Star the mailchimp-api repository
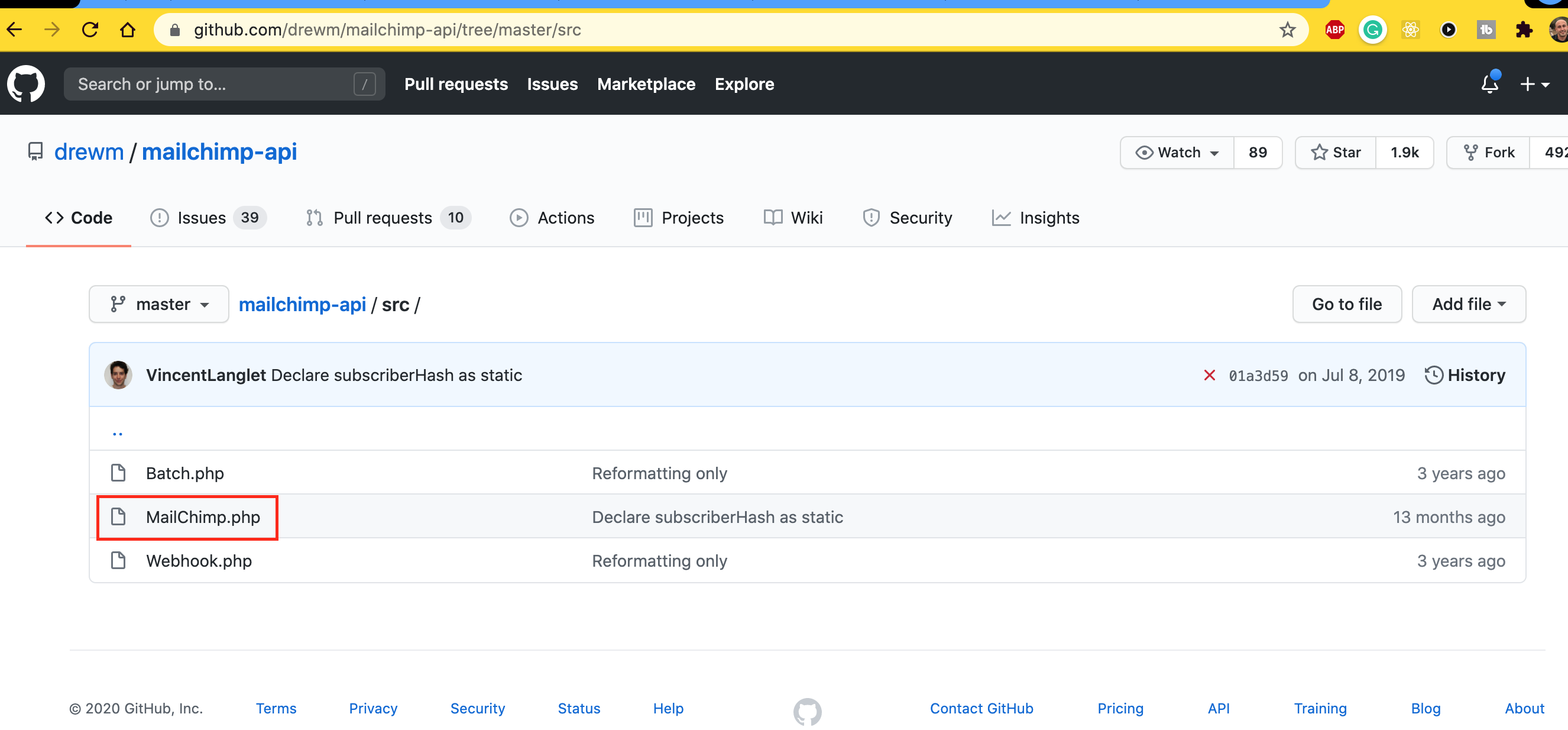 point(1336,152)
